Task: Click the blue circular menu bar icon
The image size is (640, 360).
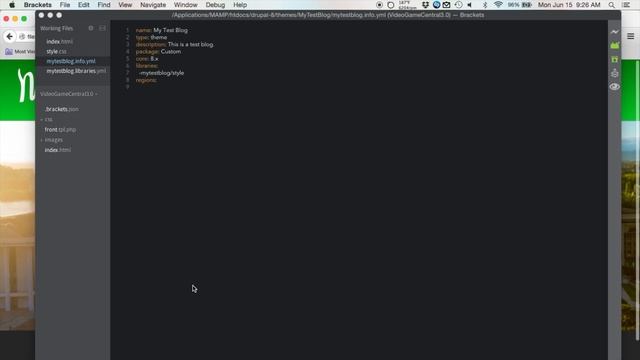Action: click(x=436, y=5)
